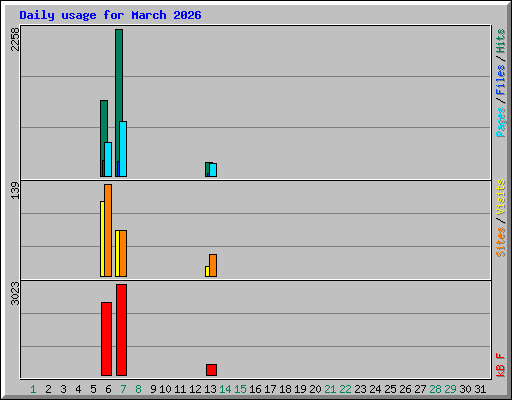
Task: Click the green day label "29"
Action: click(x=450, y=389)
